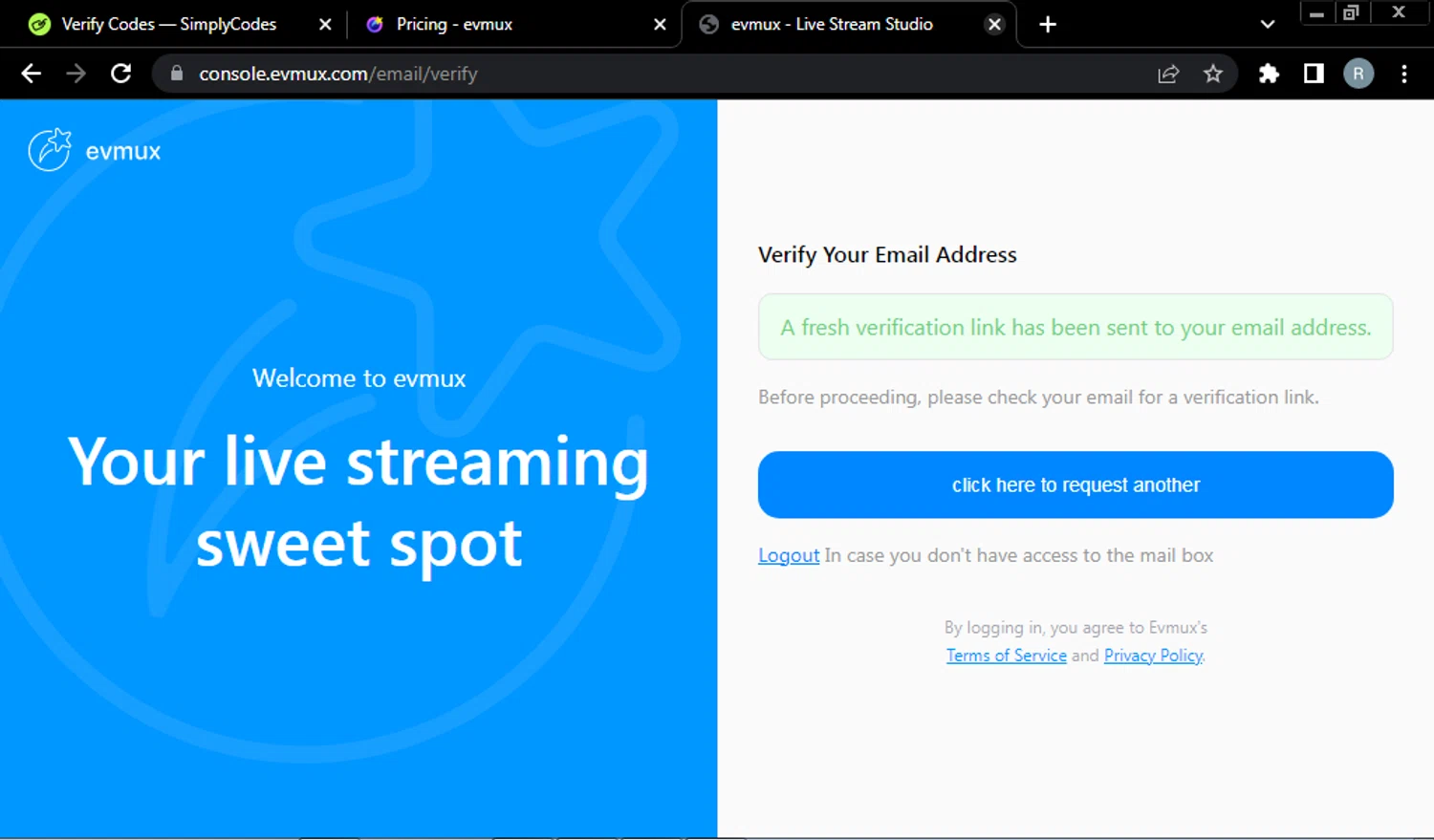The width and height of the screenshot is (1434, 840).
Task: Bookmark this page with the star icon
Action: click(x=1213, y=74)
